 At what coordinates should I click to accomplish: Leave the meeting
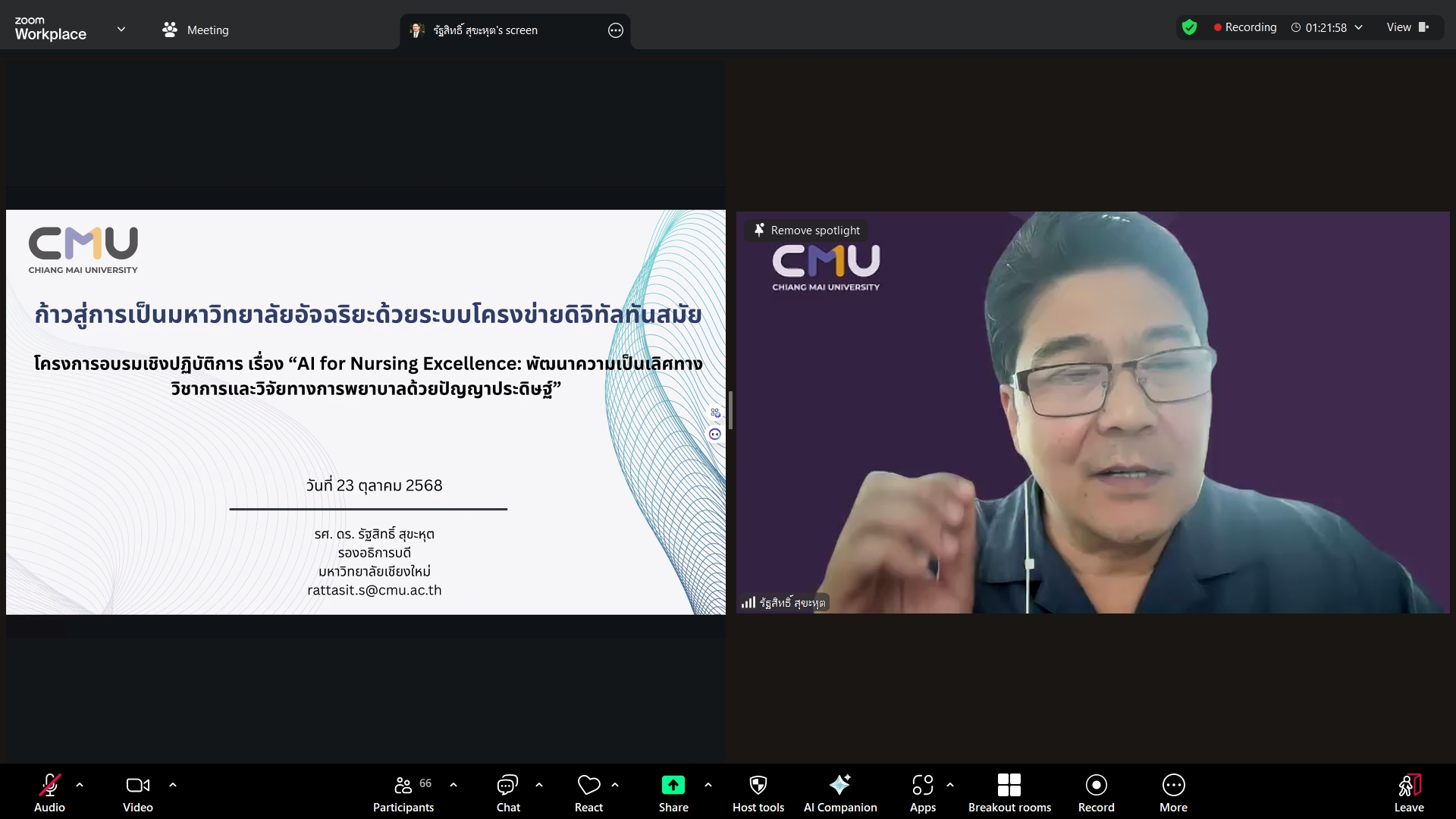(x=1408, y=792)
